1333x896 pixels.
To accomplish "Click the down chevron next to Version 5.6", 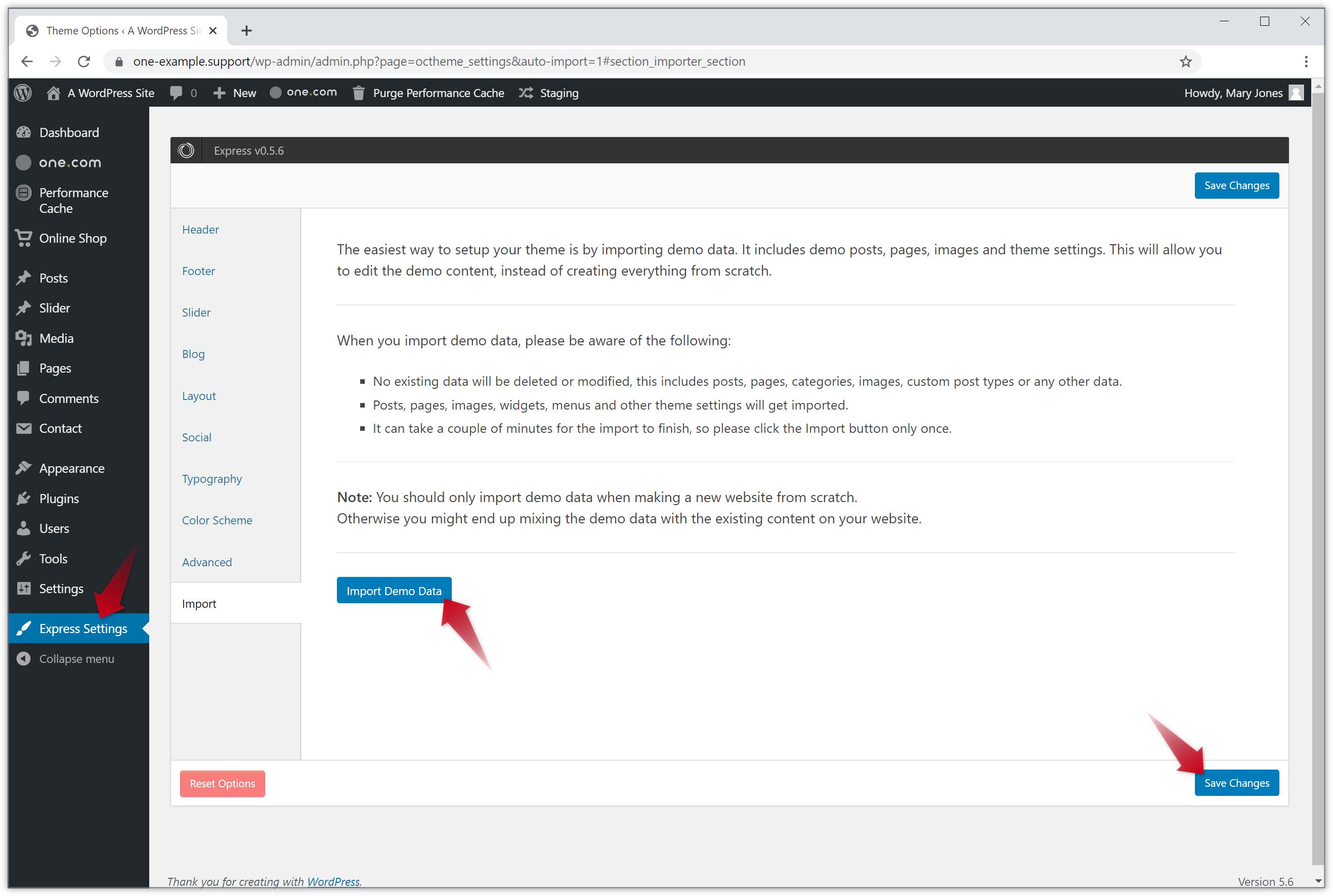I will coord(1317,880).
